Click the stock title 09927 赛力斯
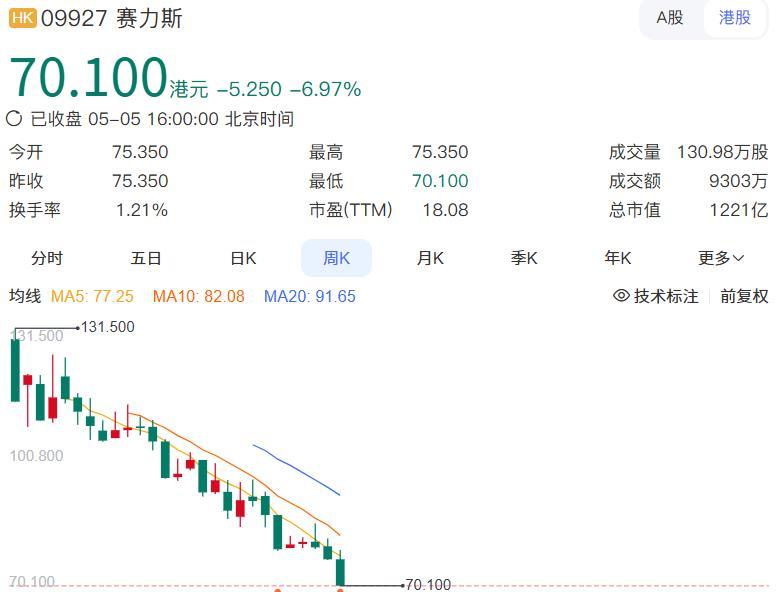Screen dimensions: 778x592 (112, 18)
